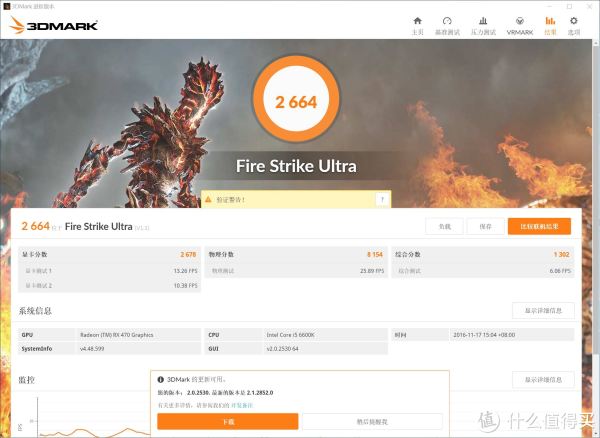
Task: Click the orange Download button in update notice
Action: [228, 422]
